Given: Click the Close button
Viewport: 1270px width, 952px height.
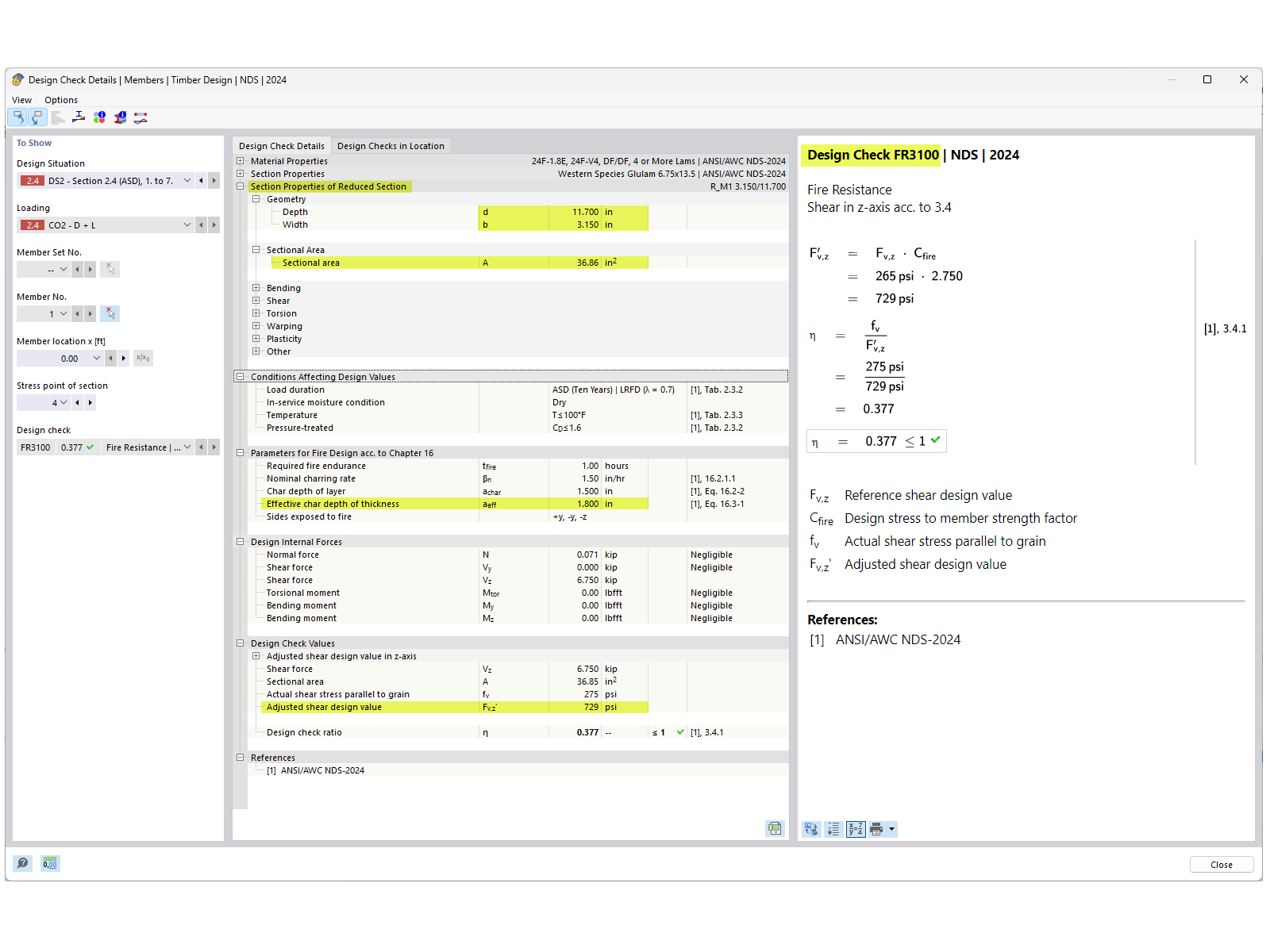Looking at the screenshot, I should tap(1222, 865).
